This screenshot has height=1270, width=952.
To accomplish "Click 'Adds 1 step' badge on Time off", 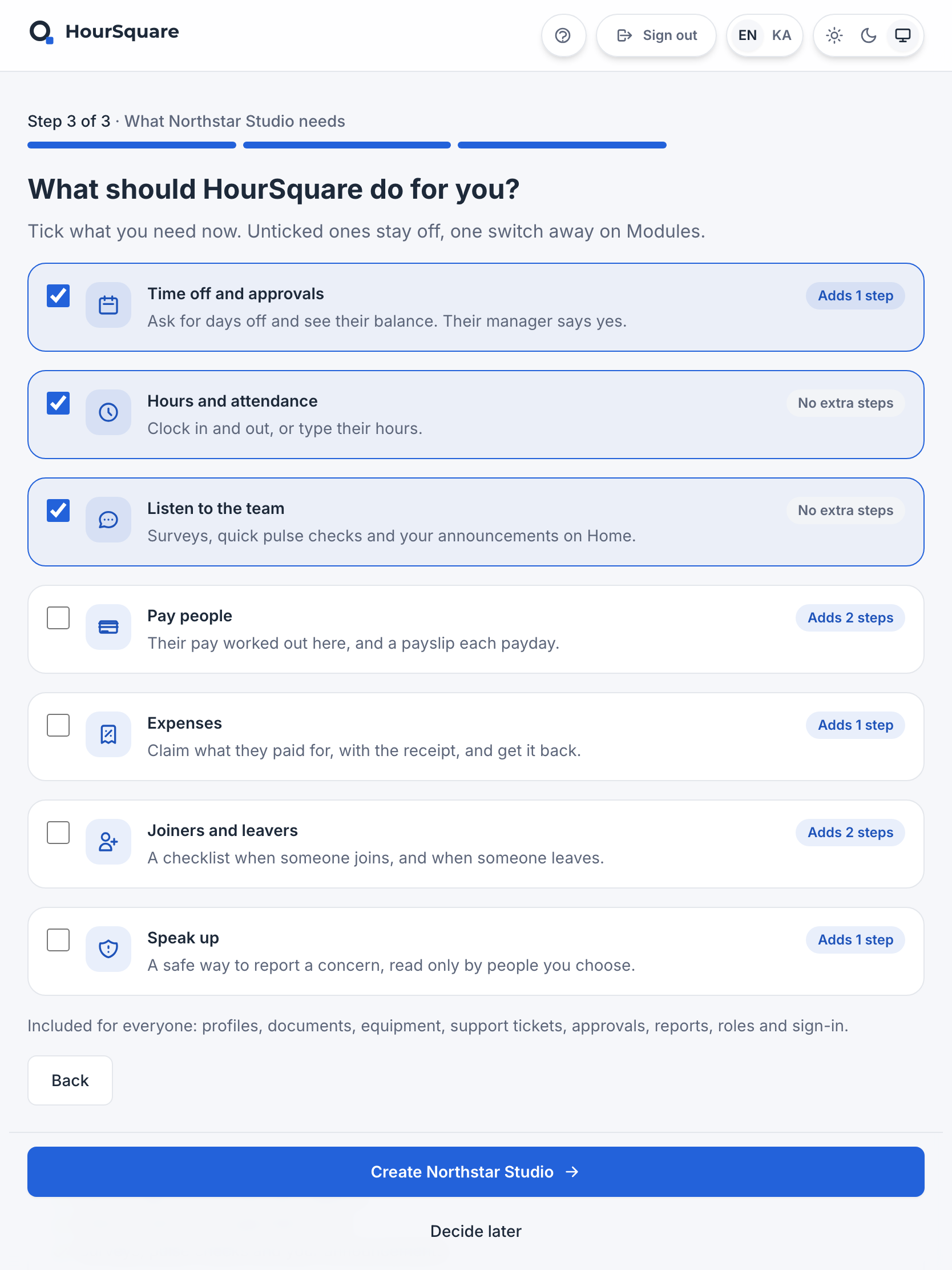I will click(x=855, y=296).
